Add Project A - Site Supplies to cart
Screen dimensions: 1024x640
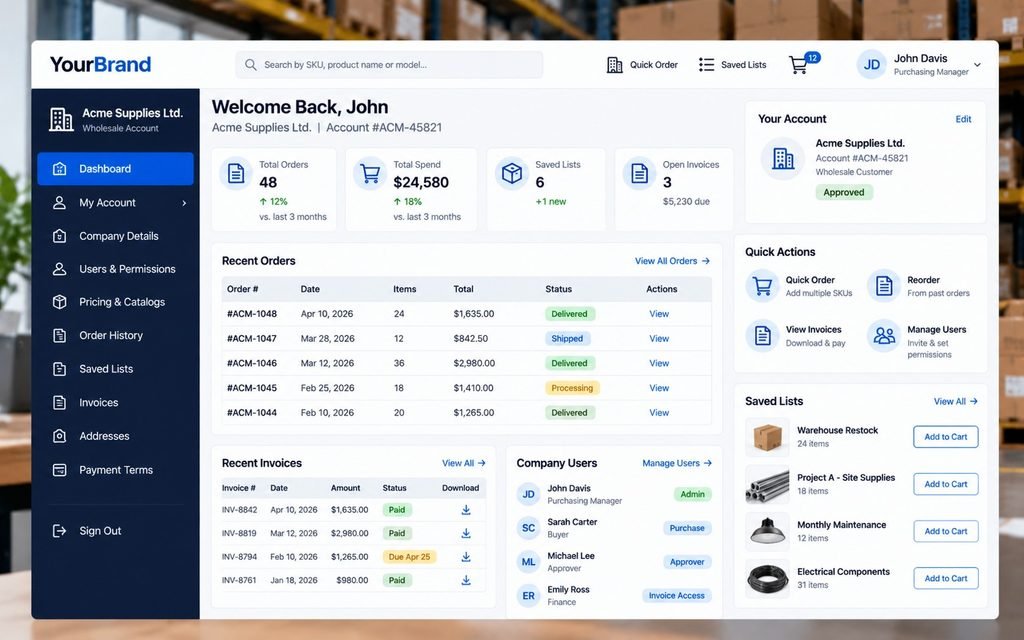coord(946,484)
